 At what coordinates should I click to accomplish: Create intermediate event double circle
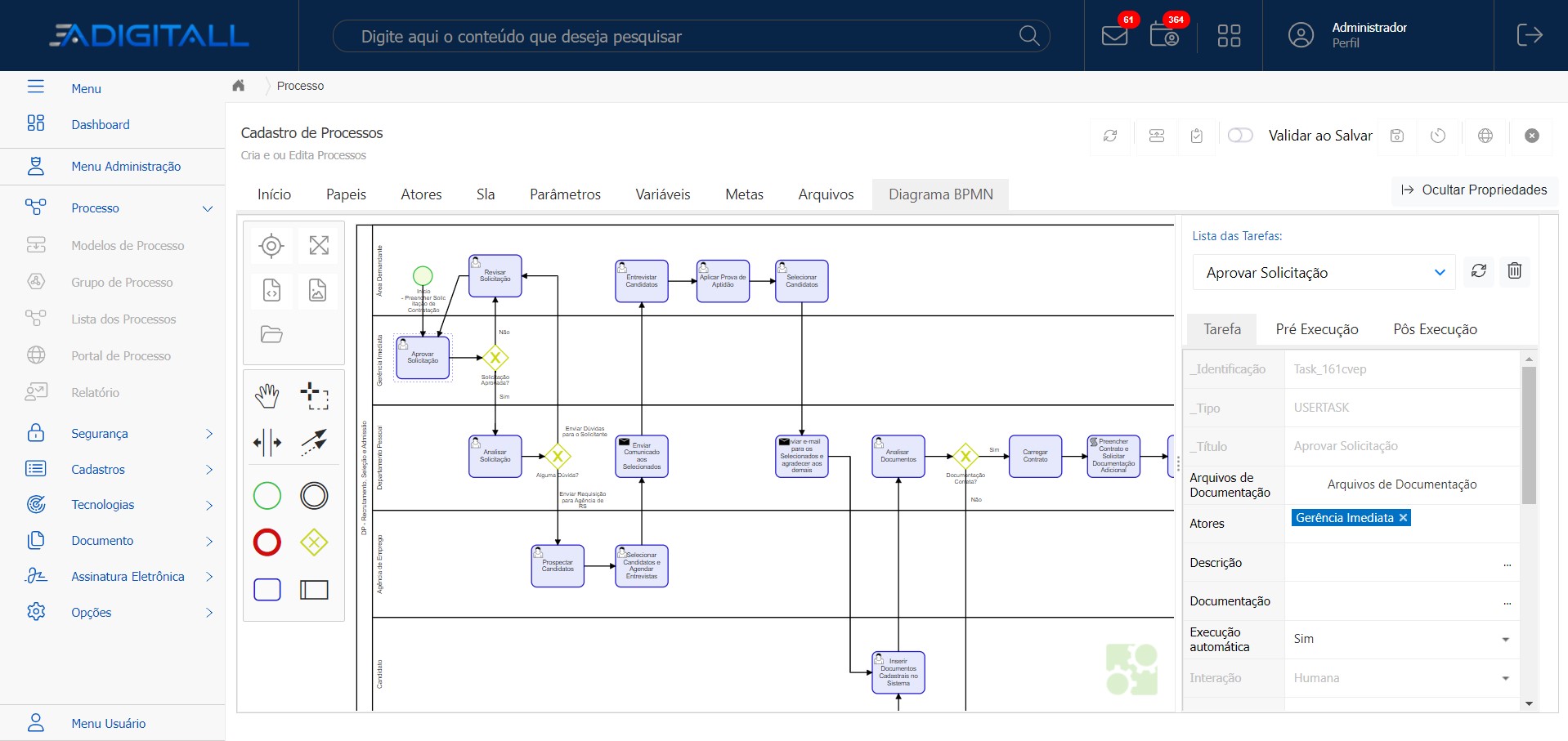pyautogui.click(x=314, y=496)
